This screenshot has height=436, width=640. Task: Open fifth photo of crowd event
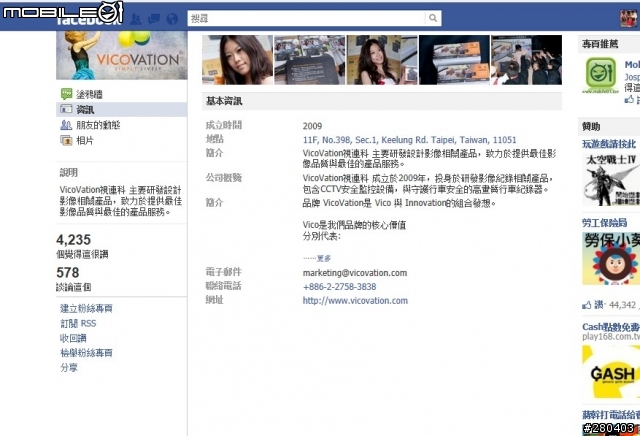pyautogui.click(x=527, y=60)
